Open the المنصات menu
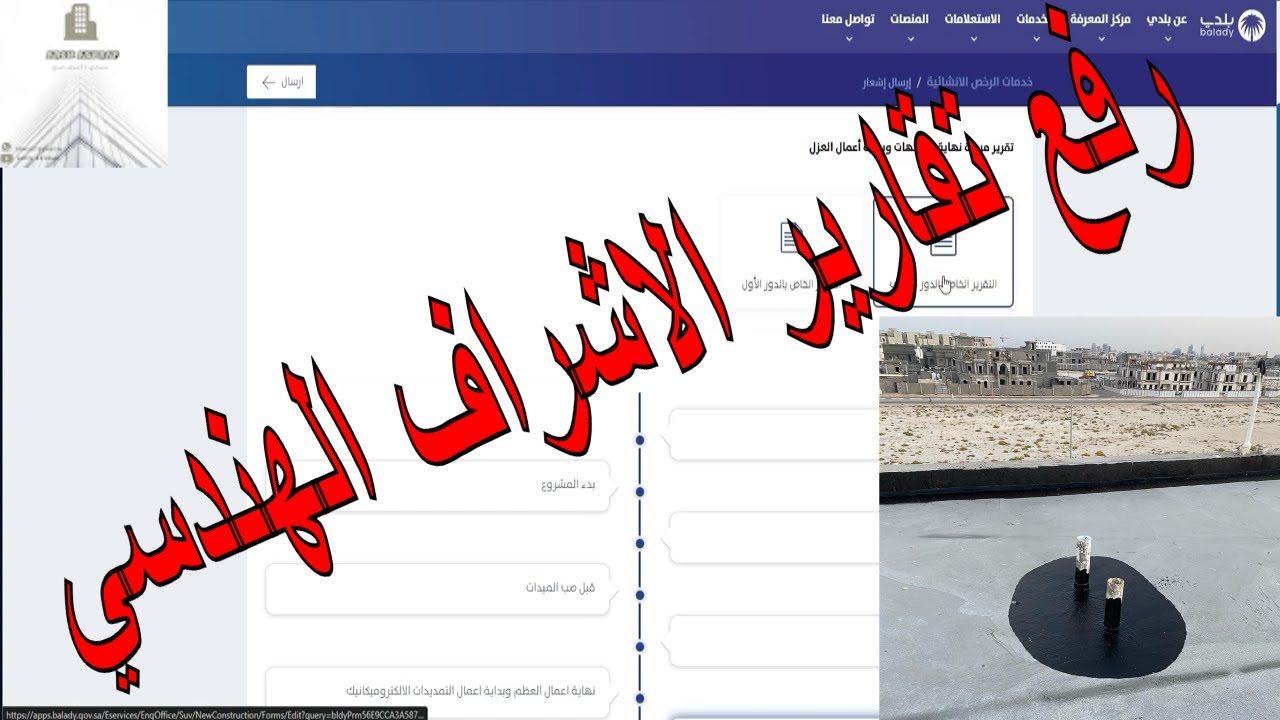Viewport: 1280px width, 720px height. click(909, 19)
